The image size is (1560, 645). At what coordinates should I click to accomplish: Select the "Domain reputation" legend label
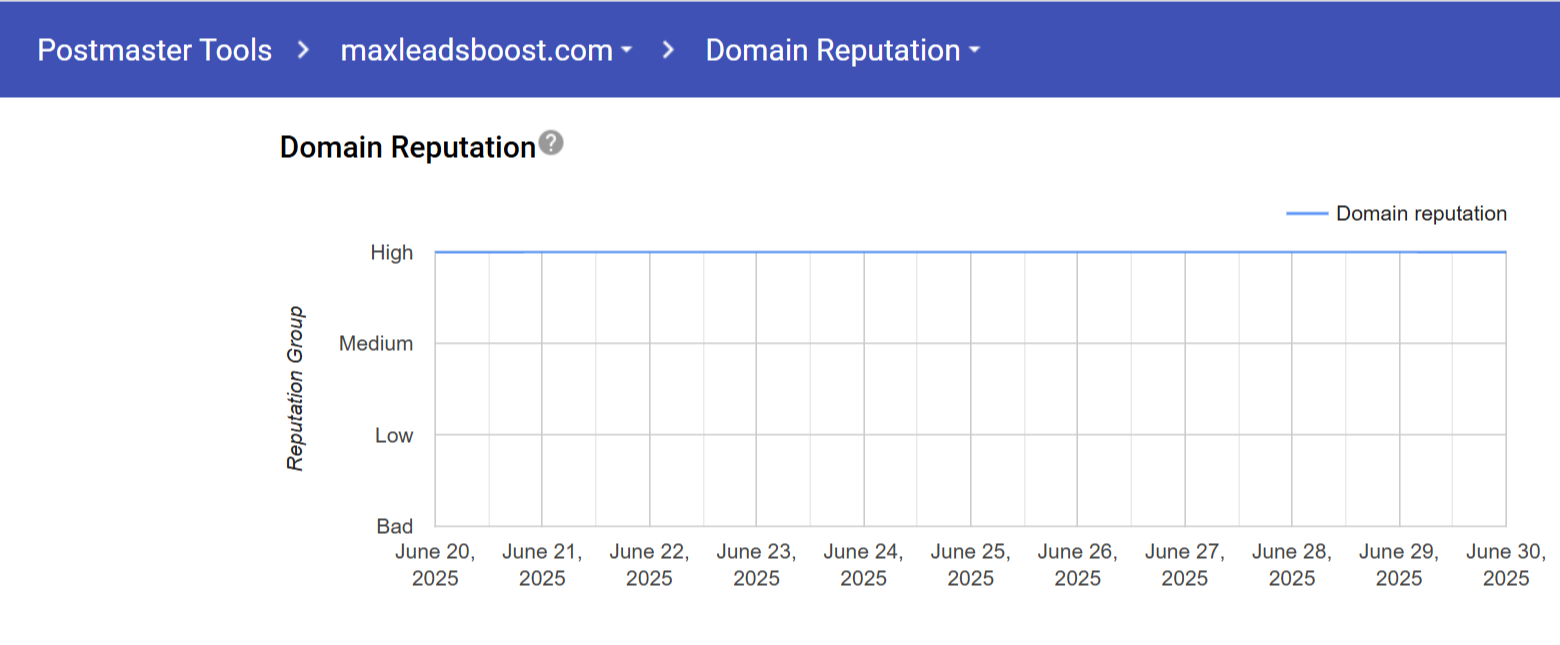pyautogui.click(x=1421, y=214)
